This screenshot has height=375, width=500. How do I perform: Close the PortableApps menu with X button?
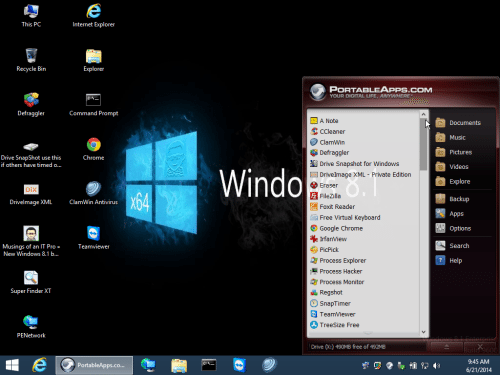point(480,347)
